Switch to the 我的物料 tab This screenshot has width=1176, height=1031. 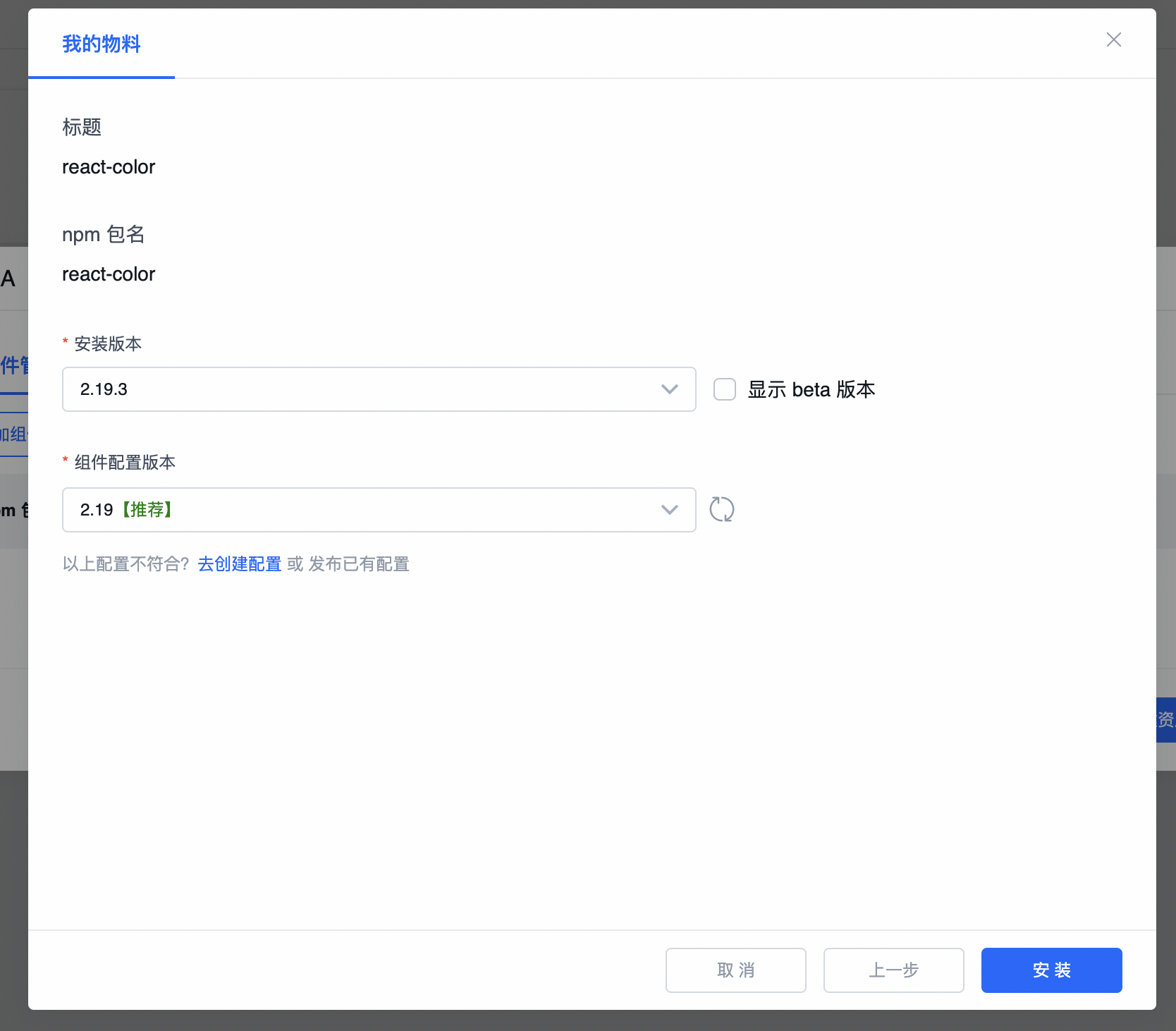pyautogui.click(x=102, y=44)
